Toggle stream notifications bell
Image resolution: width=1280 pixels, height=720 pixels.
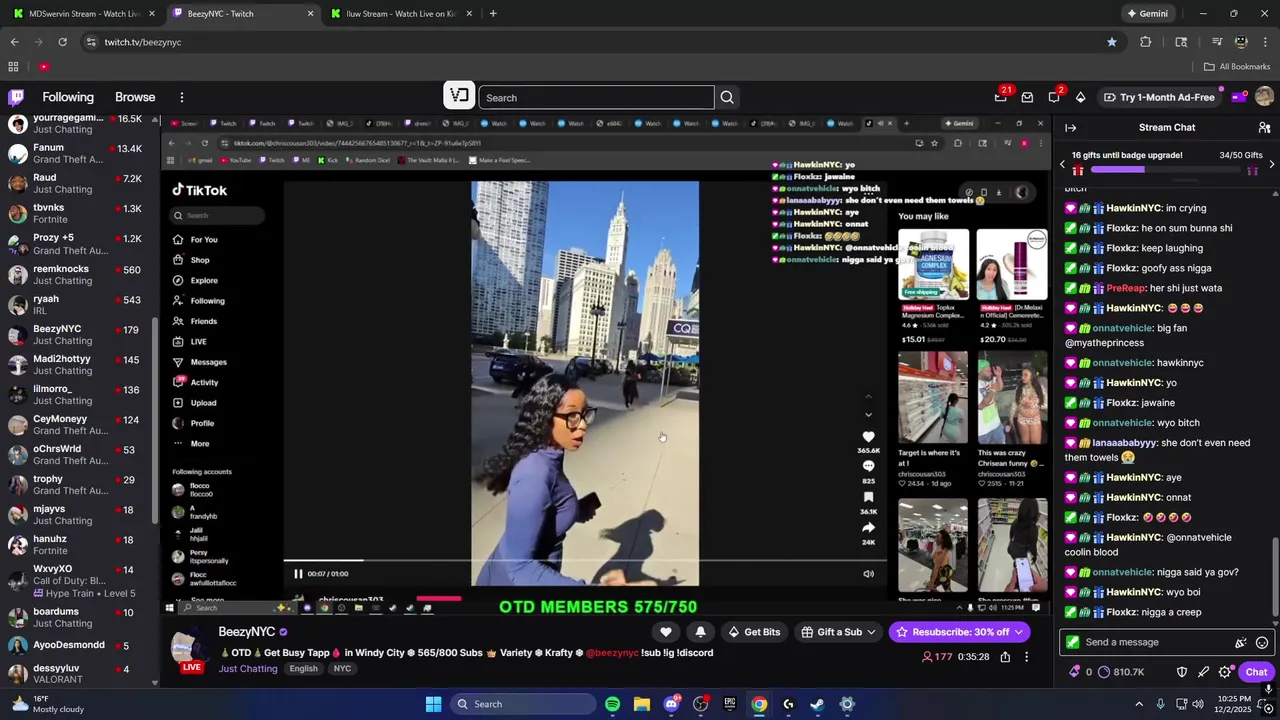pos(700,632)
